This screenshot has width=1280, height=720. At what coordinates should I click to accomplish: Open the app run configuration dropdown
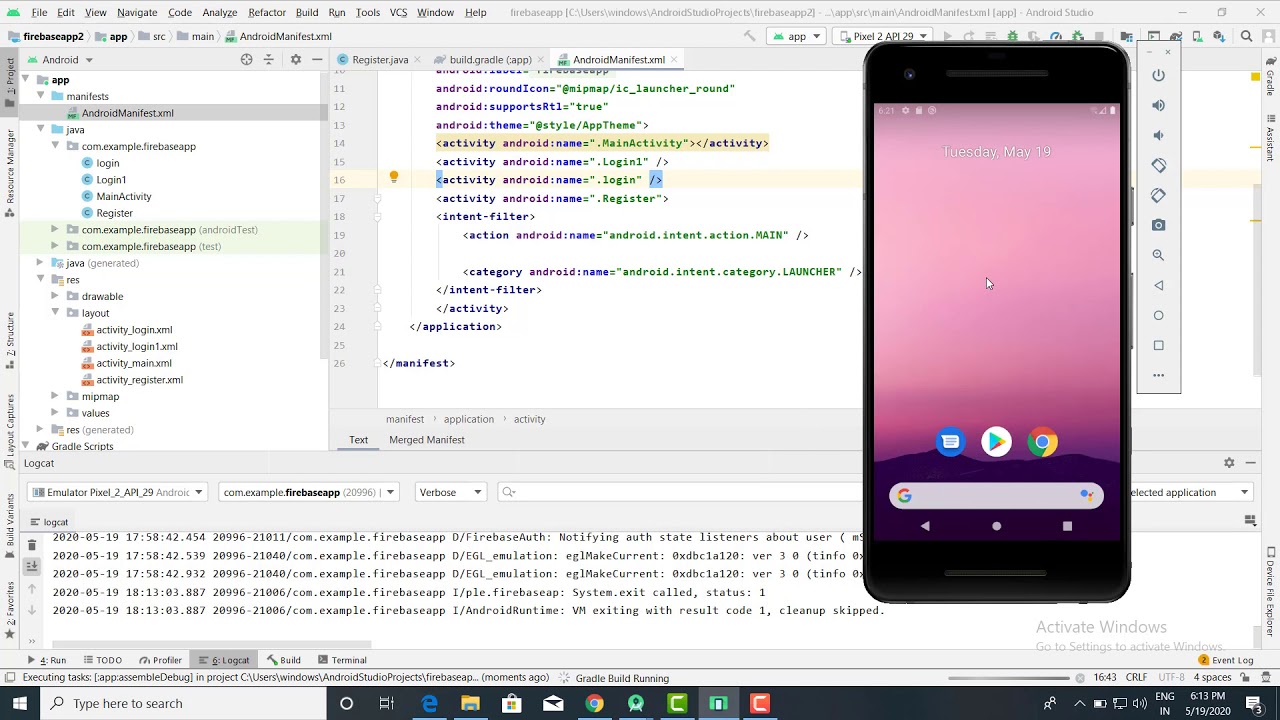pos(797,36)
